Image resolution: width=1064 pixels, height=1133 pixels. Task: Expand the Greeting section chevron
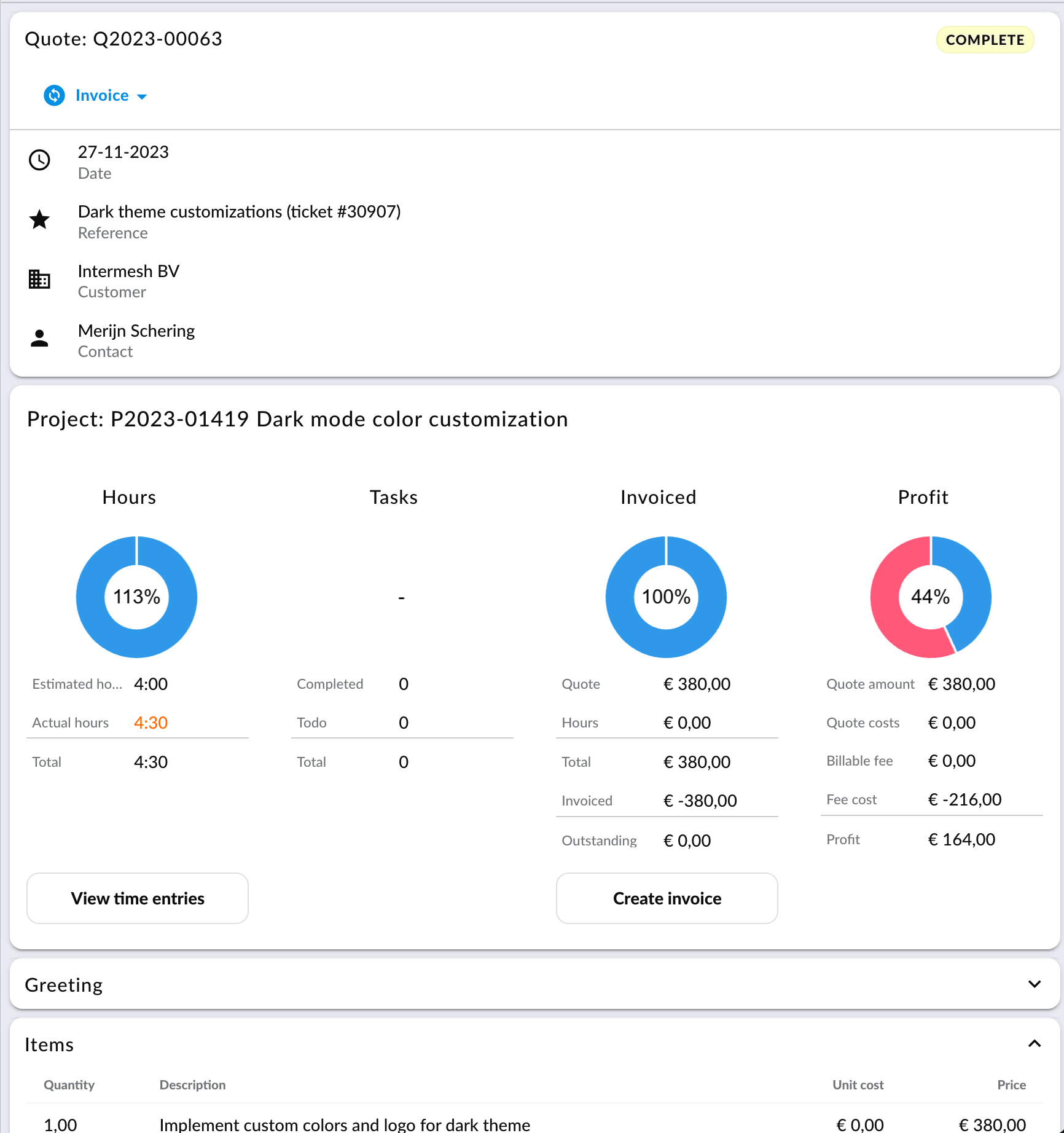[1034, 984]
